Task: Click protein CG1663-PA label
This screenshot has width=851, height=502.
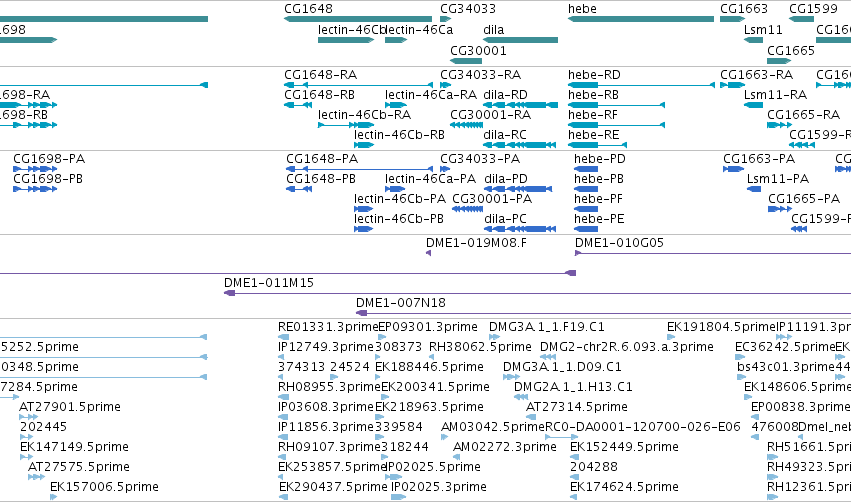Action: click(759, 159)
